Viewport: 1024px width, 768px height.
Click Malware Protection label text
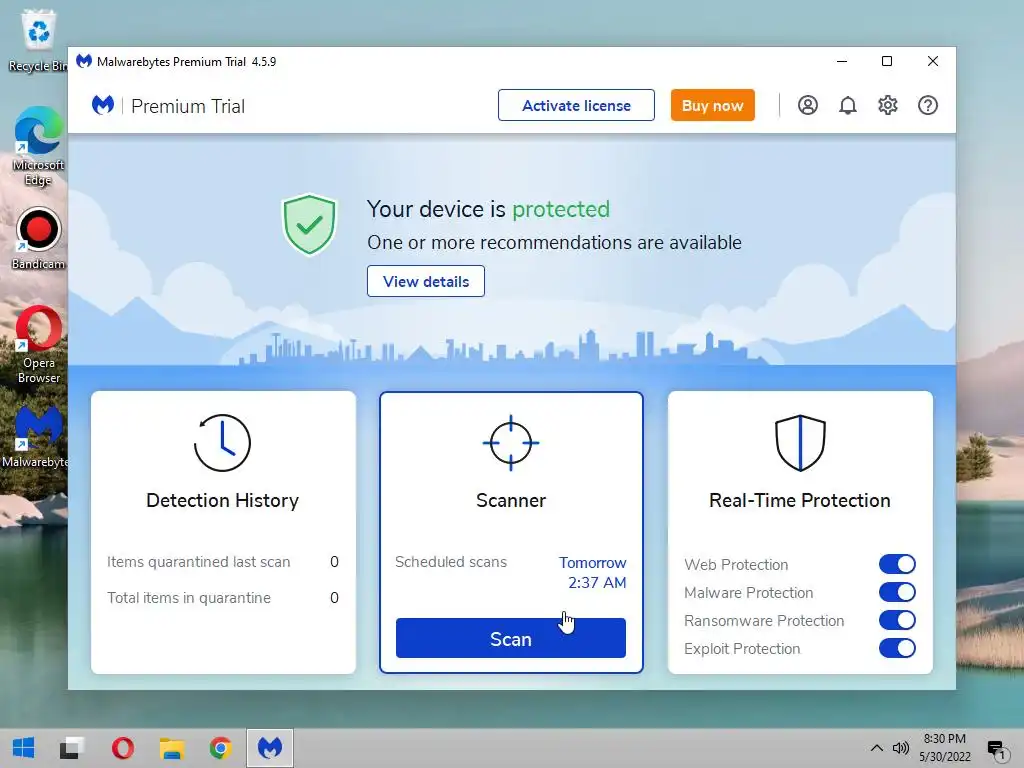(748, 592)
